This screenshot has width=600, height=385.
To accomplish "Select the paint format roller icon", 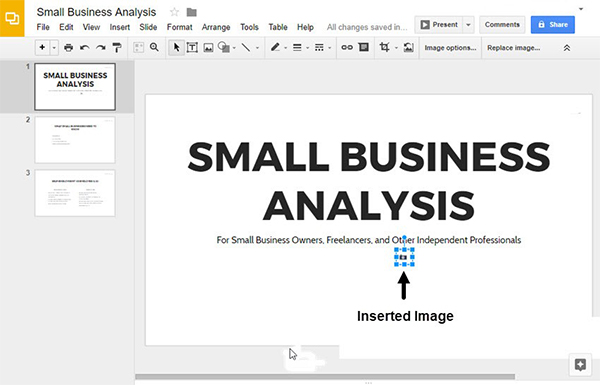I will [117, 47].
